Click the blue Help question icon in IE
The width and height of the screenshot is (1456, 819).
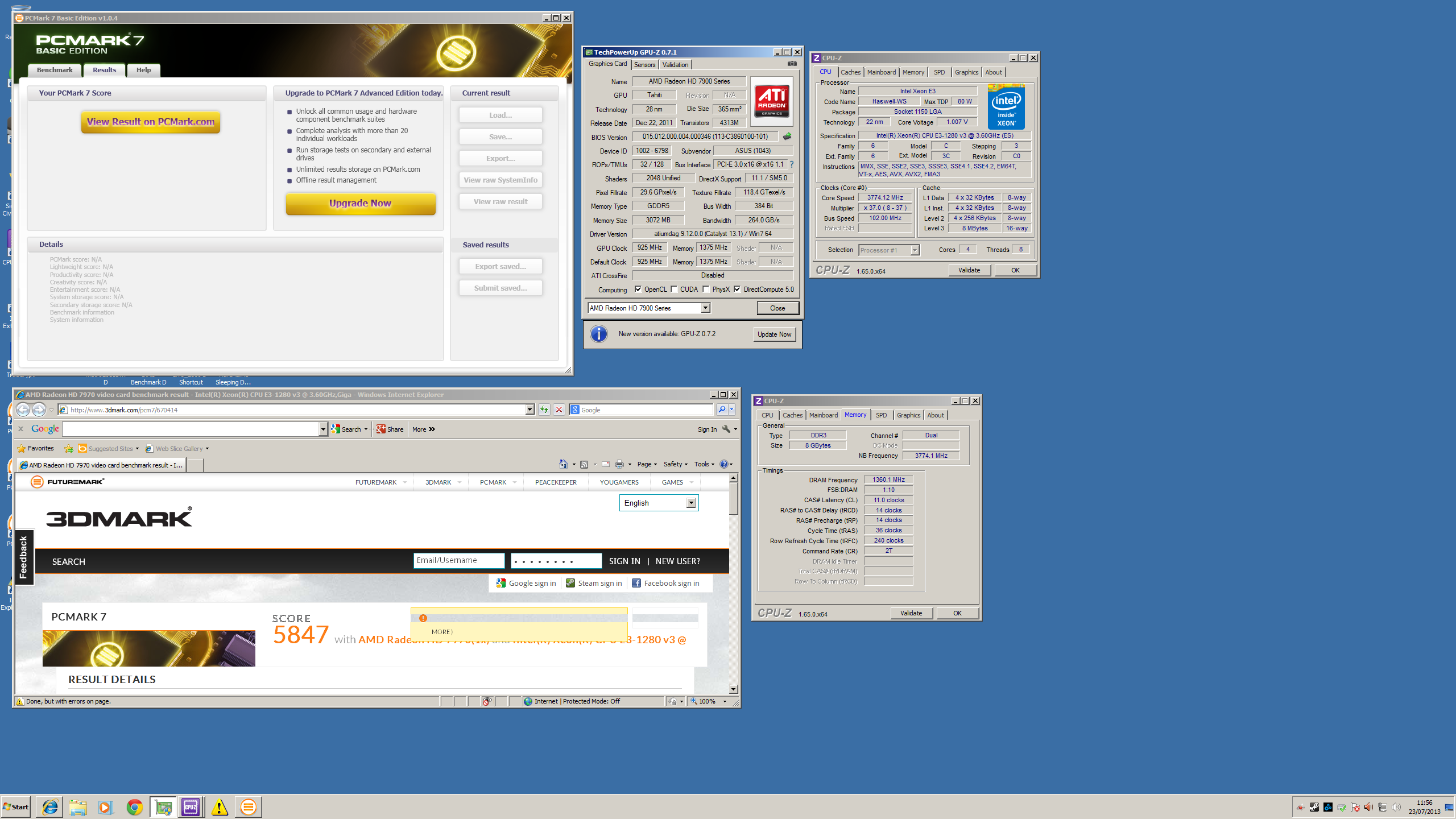(x=724, y=464)
